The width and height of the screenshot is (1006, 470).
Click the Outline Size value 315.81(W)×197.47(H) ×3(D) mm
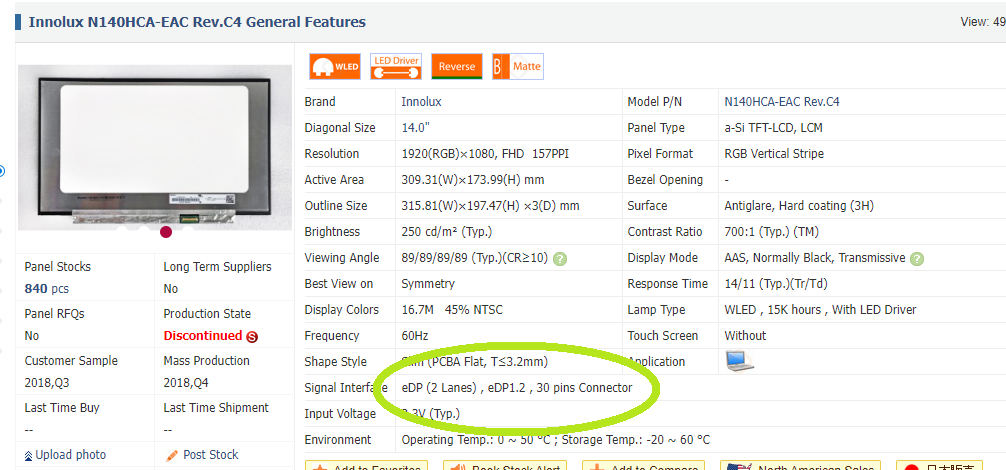click(490, 206)
